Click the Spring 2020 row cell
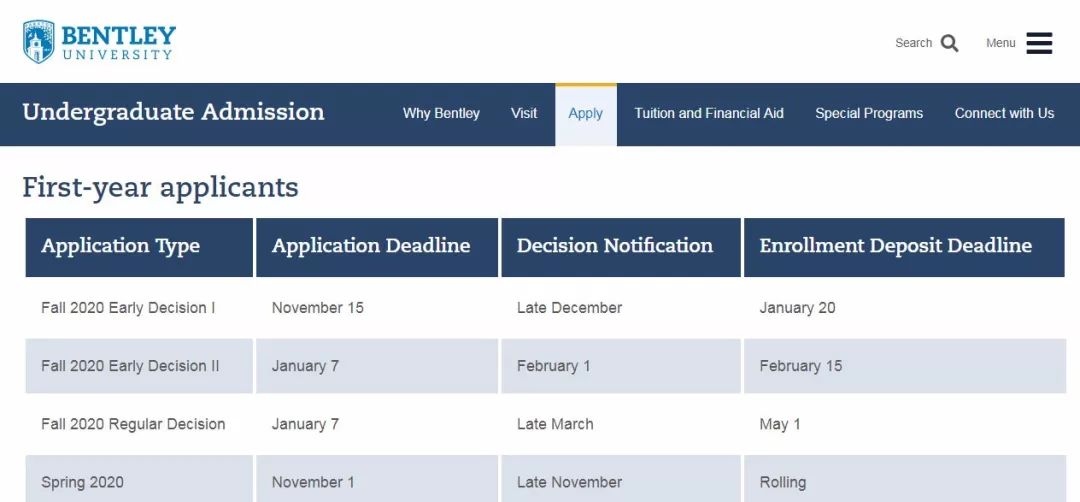Screen dimensions: 1080x502 (x=139, y=479)
